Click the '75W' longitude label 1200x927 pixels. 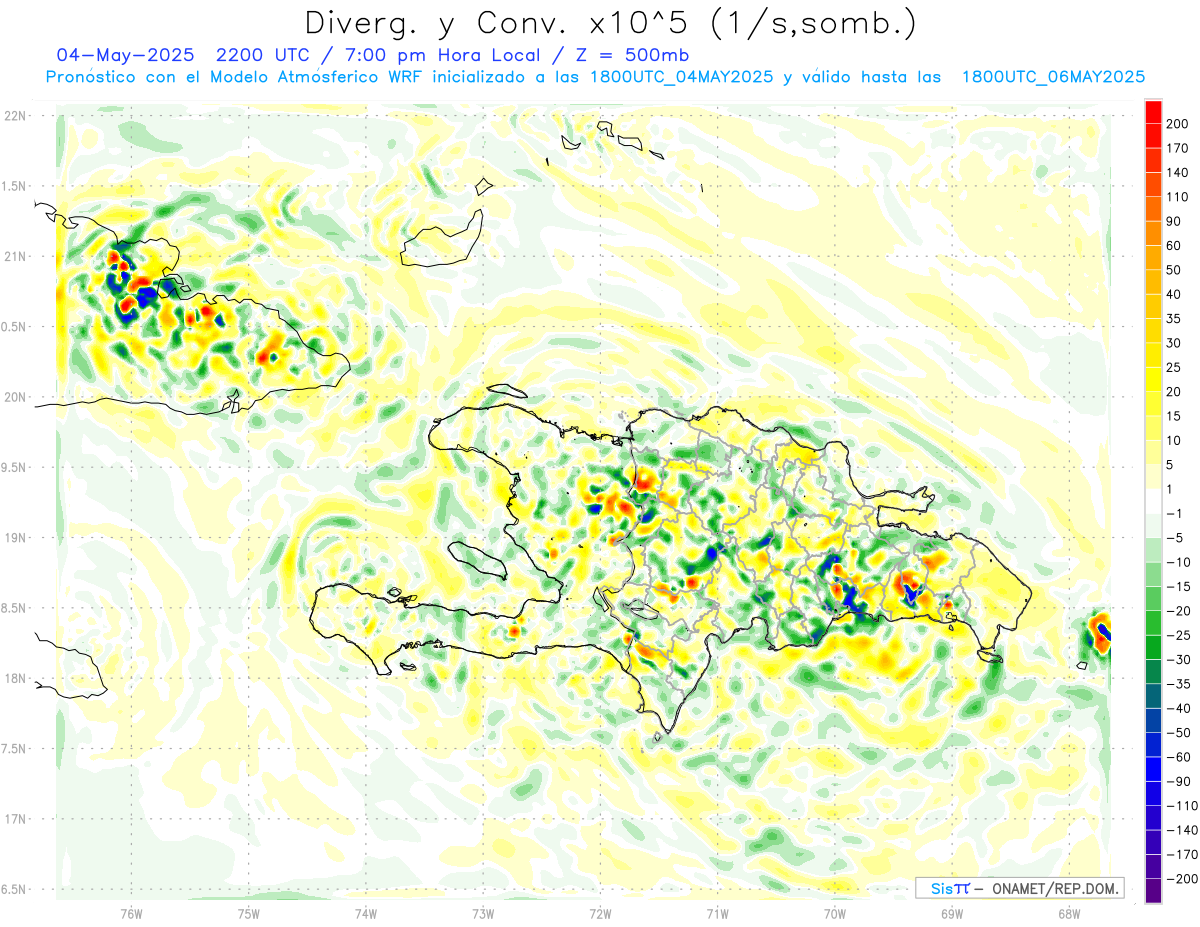point(249,914)
